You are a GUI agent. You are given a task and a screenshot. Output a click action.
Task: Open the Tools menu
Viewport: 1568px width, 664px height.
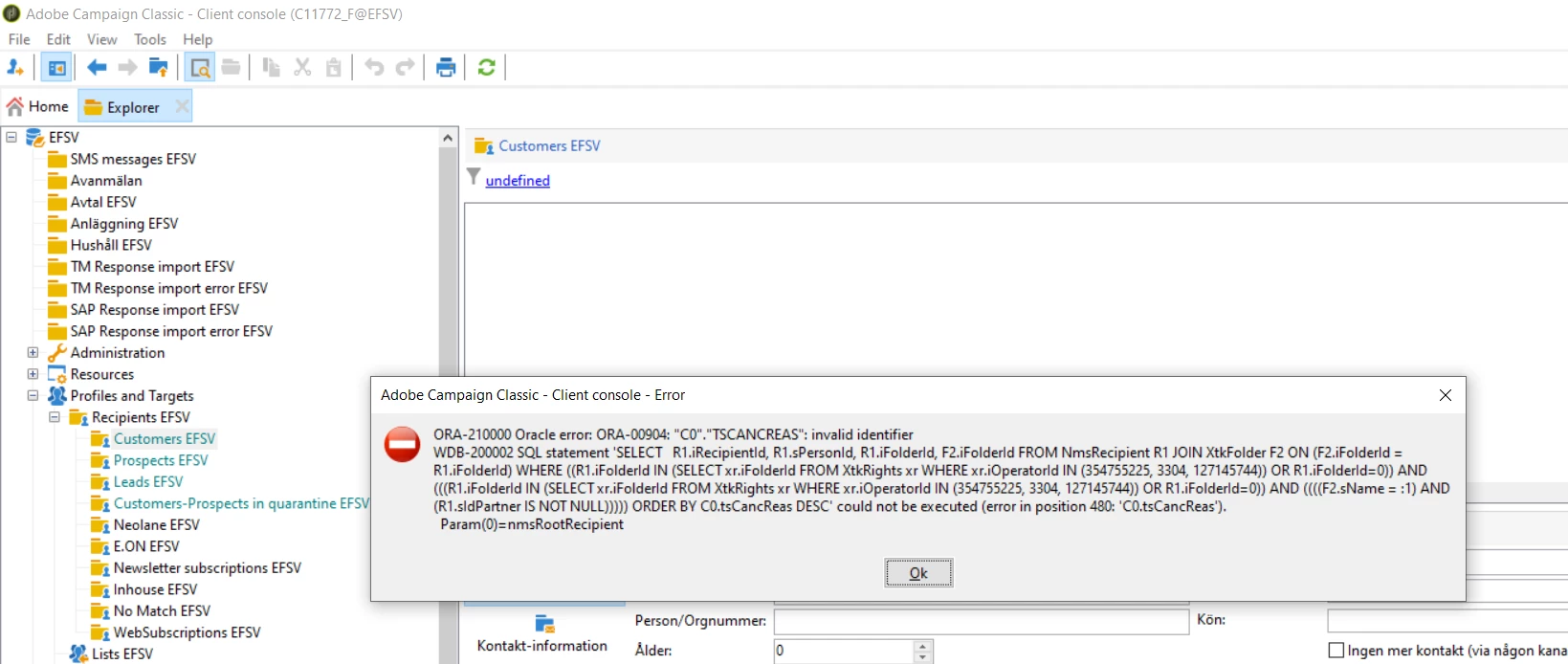(x=150, y=39)
